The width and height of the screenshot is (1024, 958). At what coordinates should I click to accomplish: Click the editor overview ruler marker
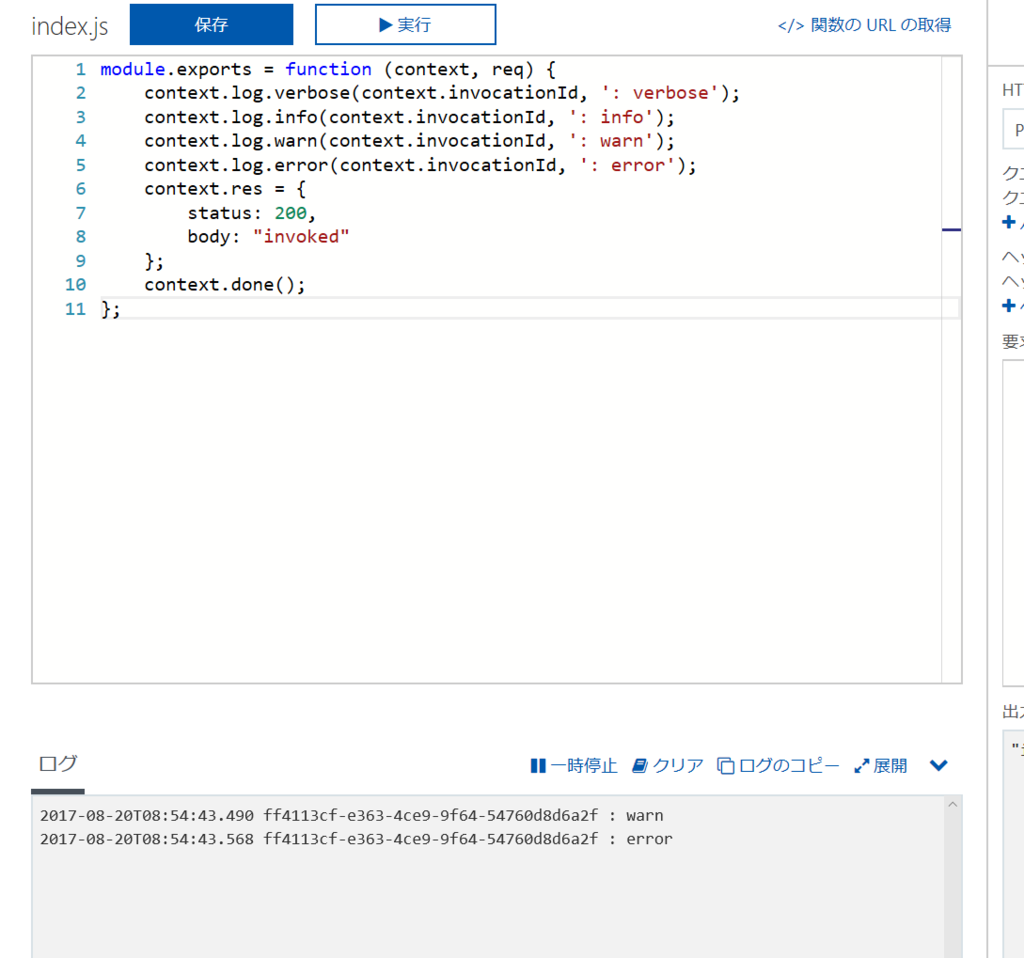pos(952,230)
